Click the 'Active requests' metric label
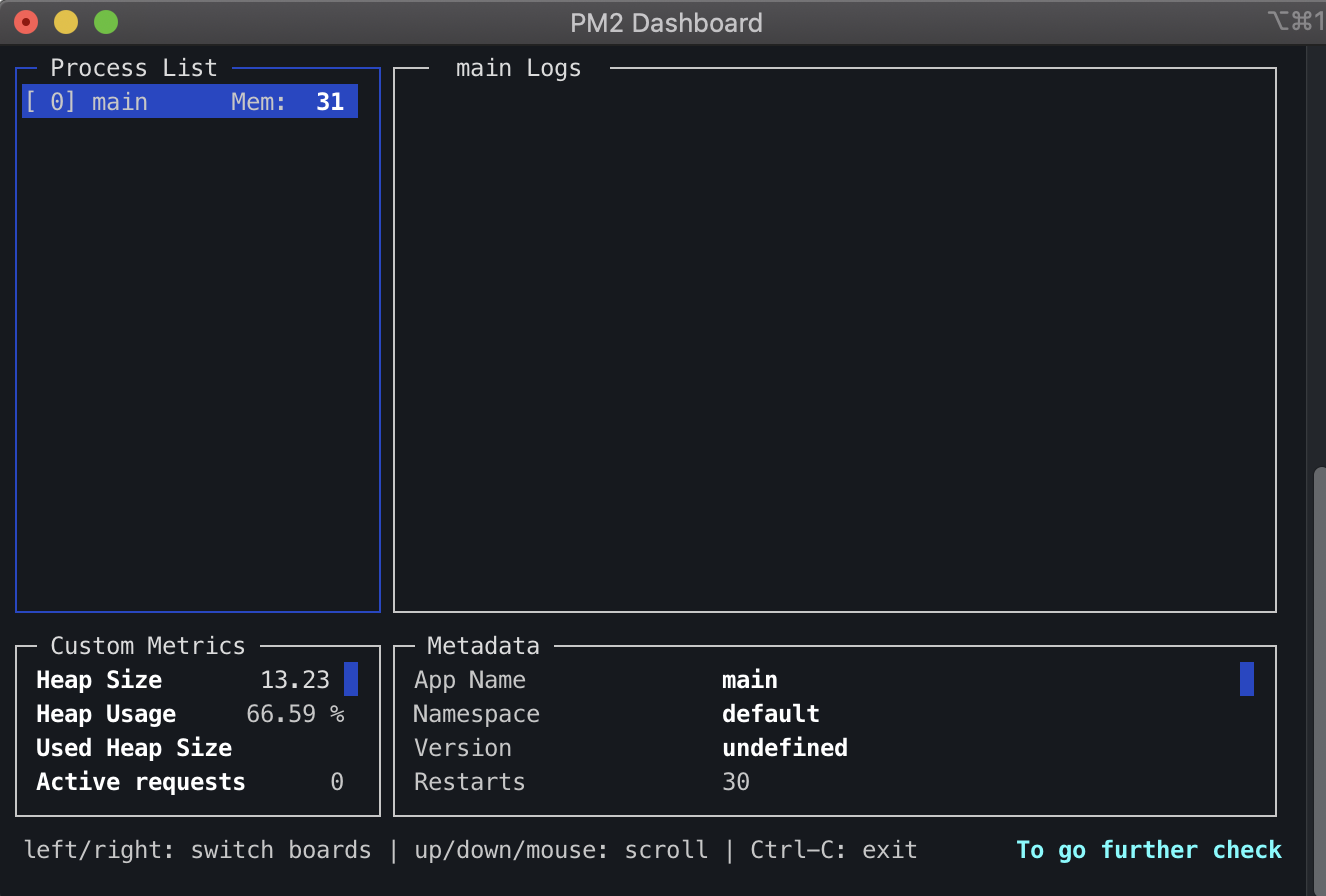The width and height of the screenshot is (1326, 896). pos(141,782)
